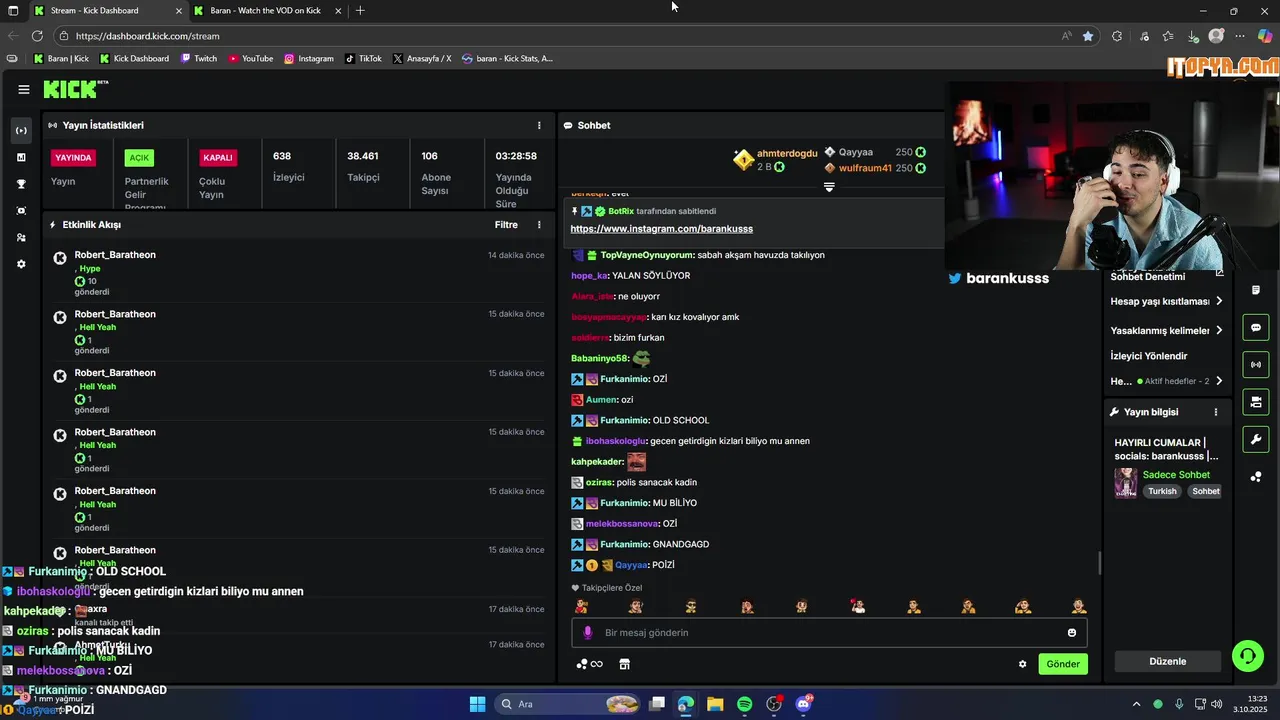This screenshot has height=720, width=1280.
Task: Open the community users icon in sidebar
Action: 21,237
